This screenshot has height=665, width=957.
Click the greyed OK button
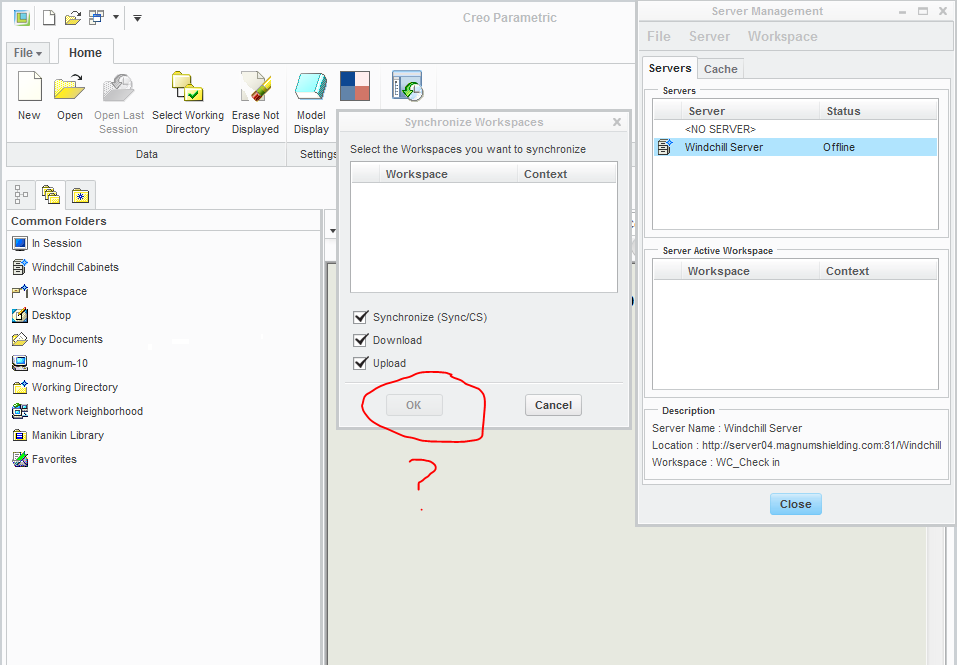coord(414,405)
